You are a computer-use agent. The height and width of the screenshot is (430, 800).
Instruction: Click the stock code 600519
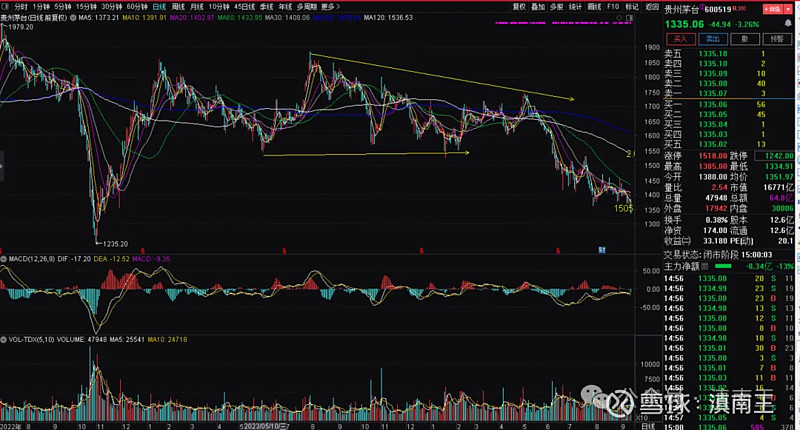point(718,9)
